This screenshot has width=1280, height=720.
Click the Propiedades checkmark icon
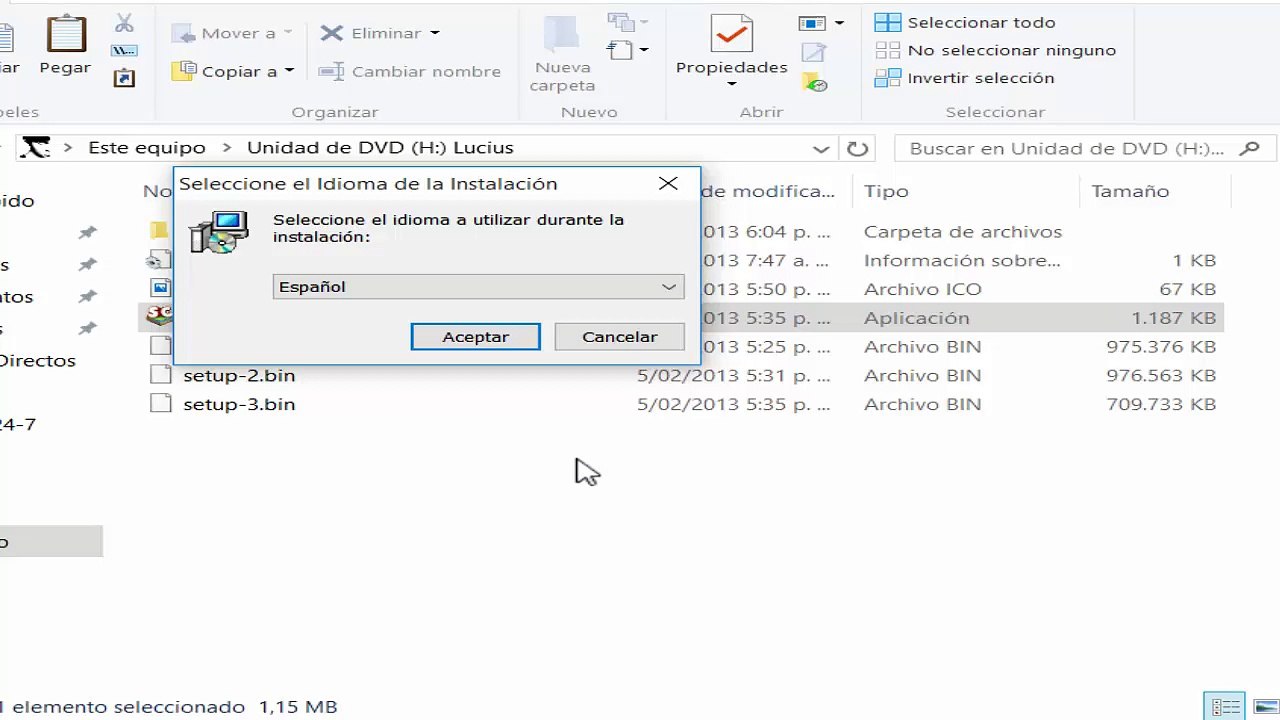731,33
